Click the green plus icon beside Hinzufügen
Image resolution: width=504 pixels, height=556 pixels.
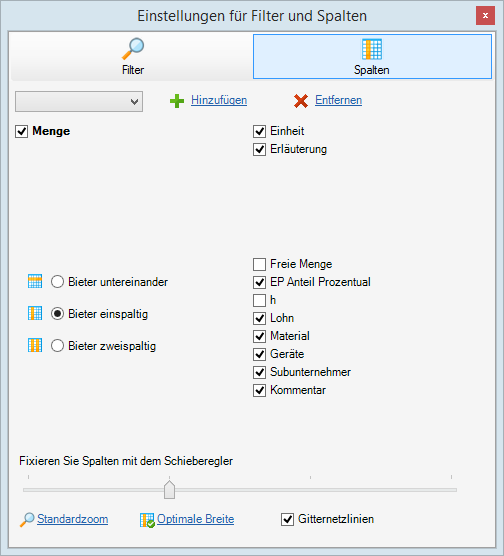pyautogui.click(x=177, y=101)
